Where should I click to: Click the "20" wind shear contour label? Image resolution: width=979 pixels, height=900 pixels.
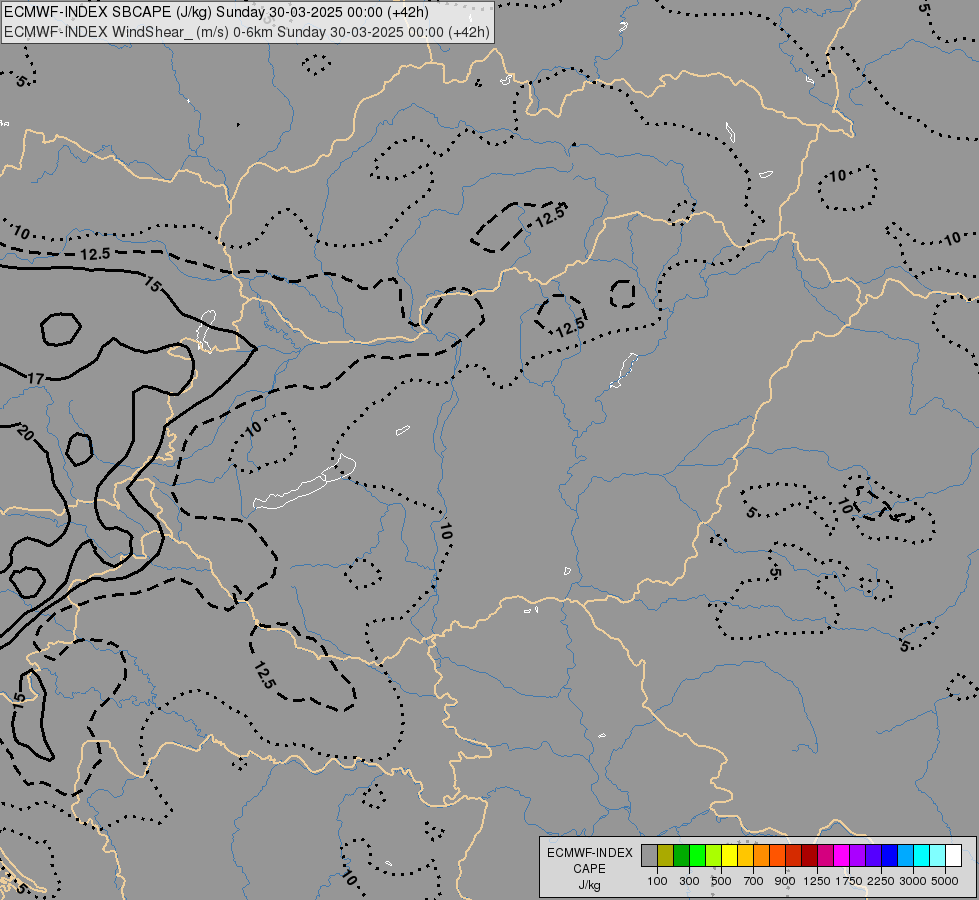[26, 432]
